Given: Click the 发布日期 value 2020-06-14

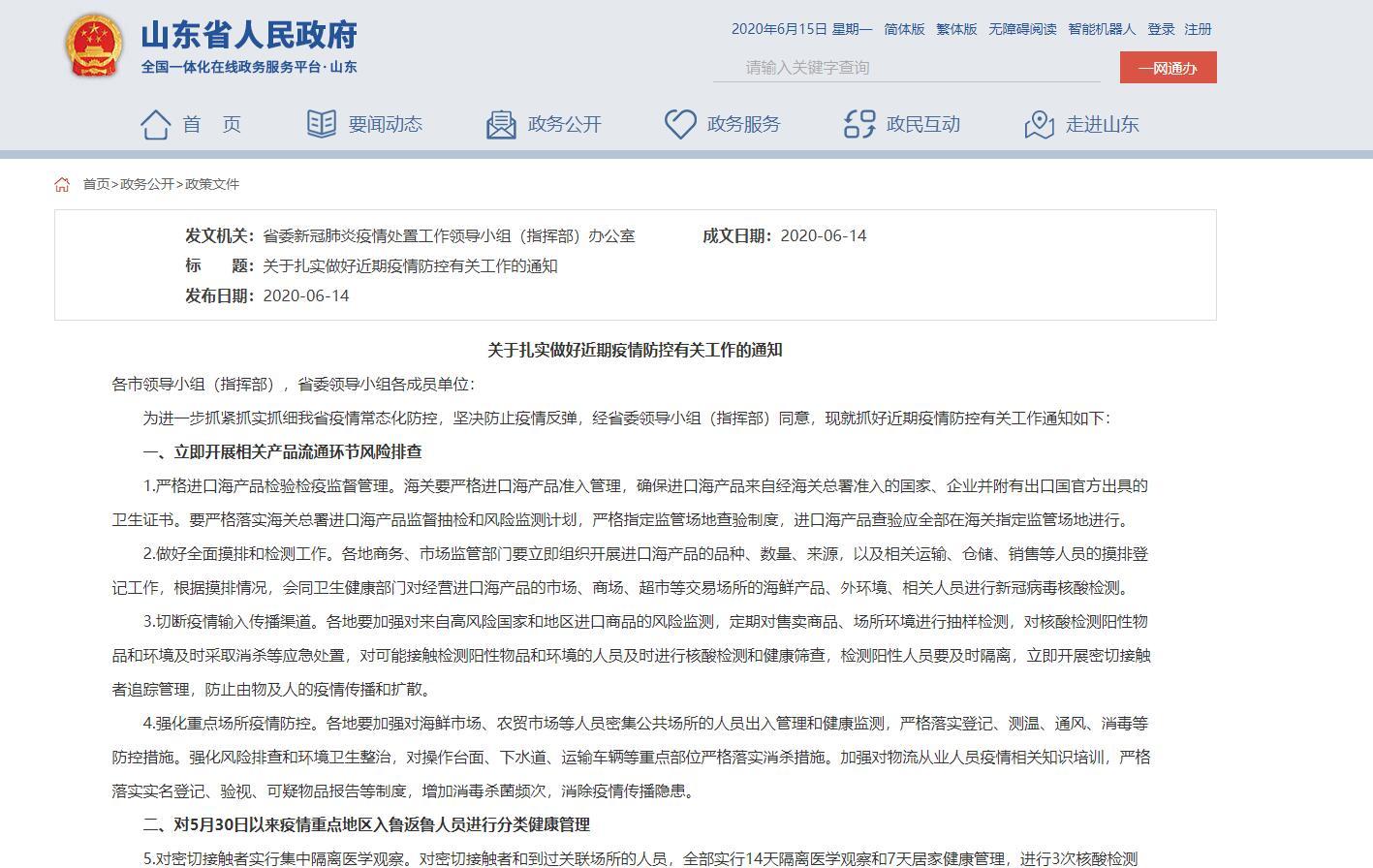Looking at the screenshot, I should coord(306,296).
